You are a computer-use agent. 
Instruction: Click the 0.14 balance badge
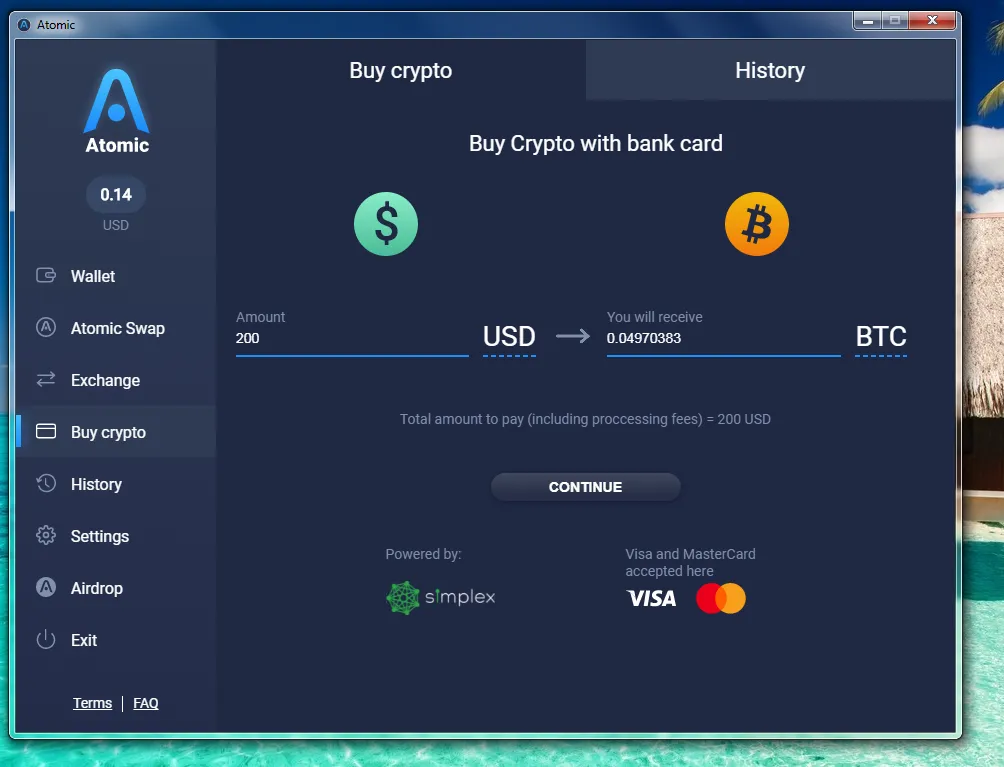coord(116,195)
